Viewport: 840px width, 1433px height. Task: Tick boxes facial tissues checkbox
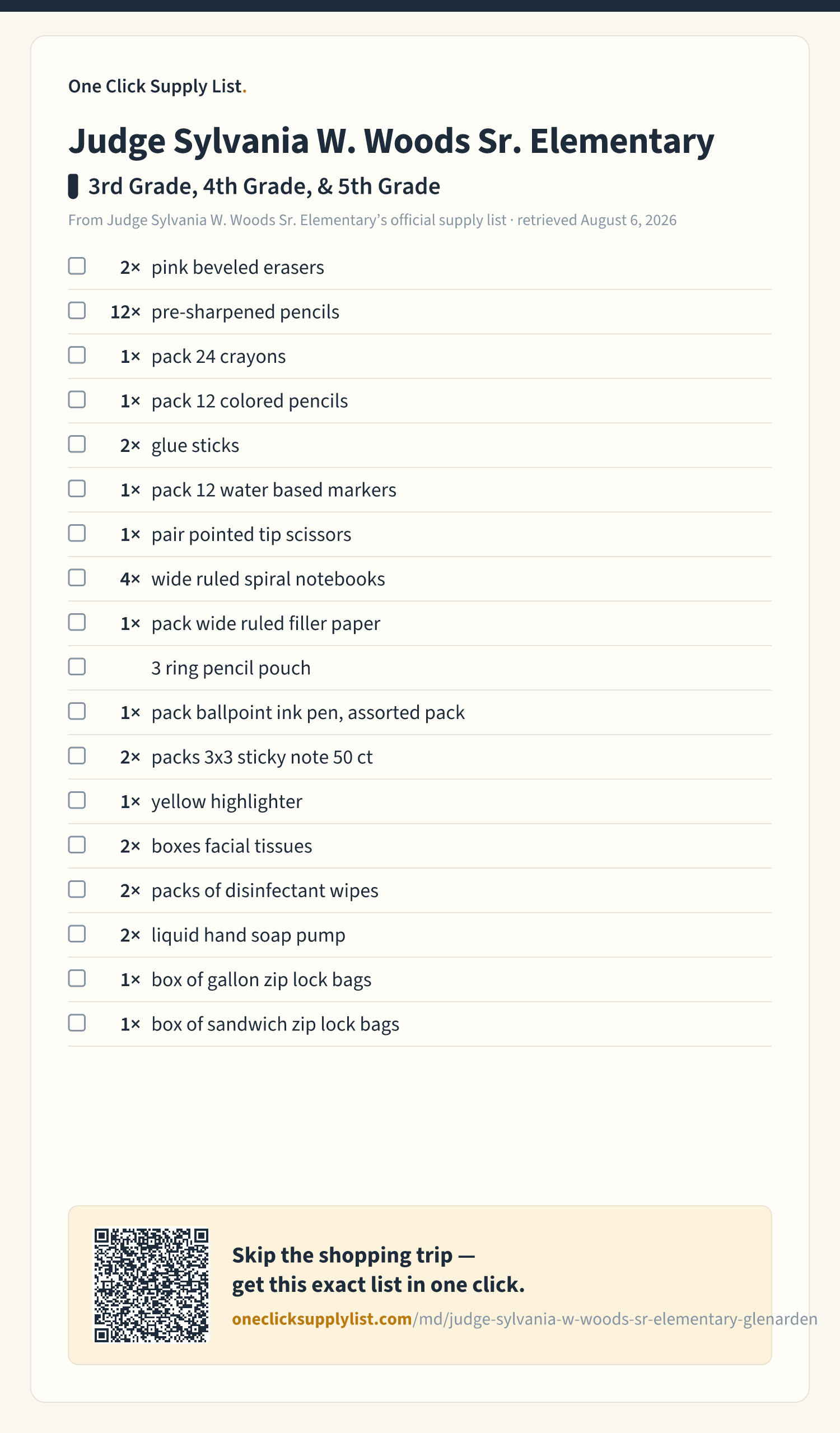77,844
